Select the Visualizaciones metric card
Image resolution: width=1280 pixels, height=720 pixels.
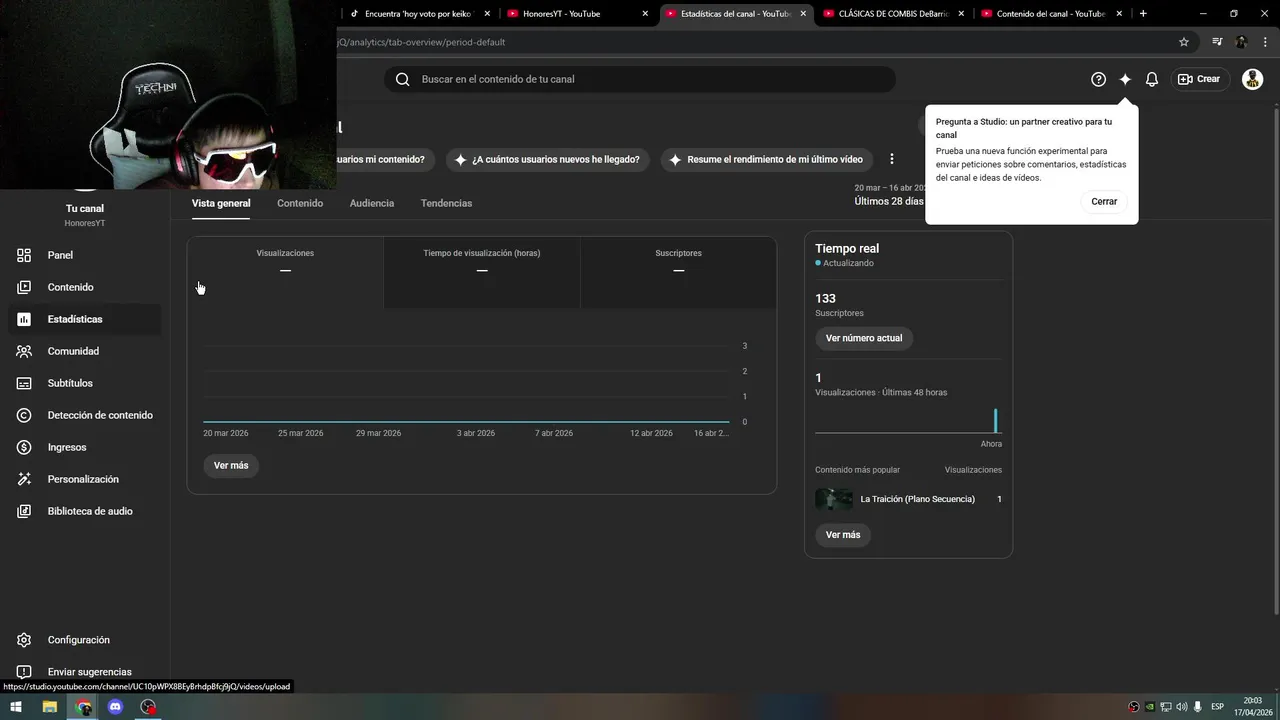(x=285, y=272)
